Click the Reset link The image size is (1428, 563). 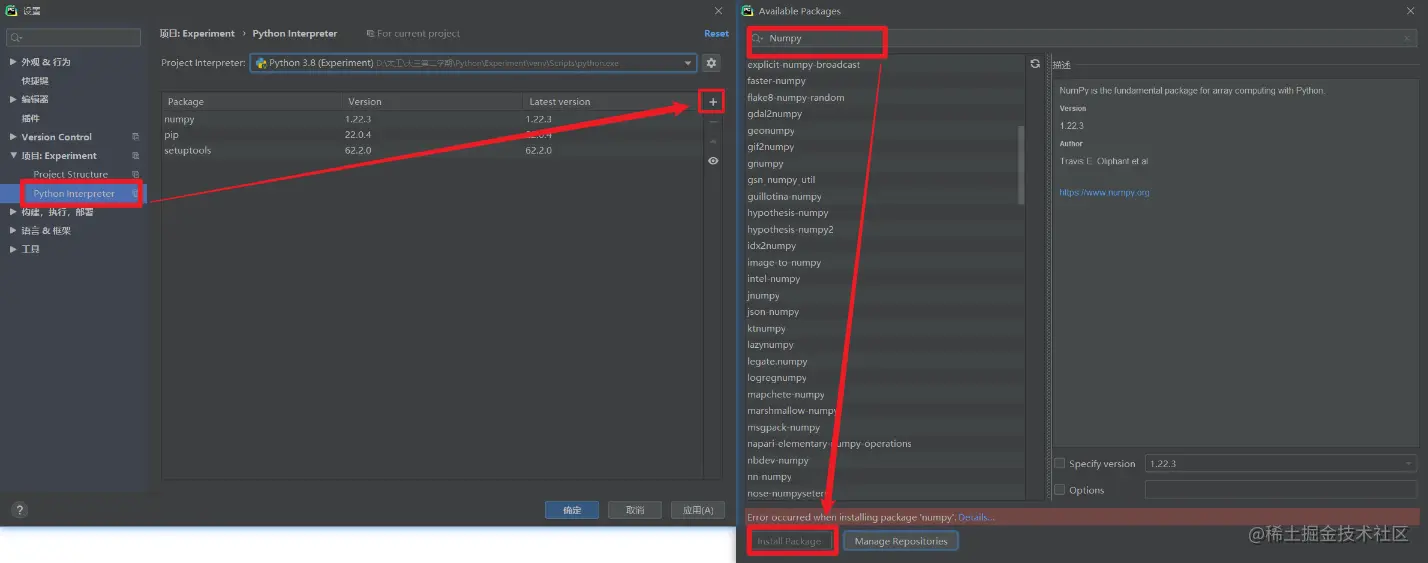click(717, 34)
